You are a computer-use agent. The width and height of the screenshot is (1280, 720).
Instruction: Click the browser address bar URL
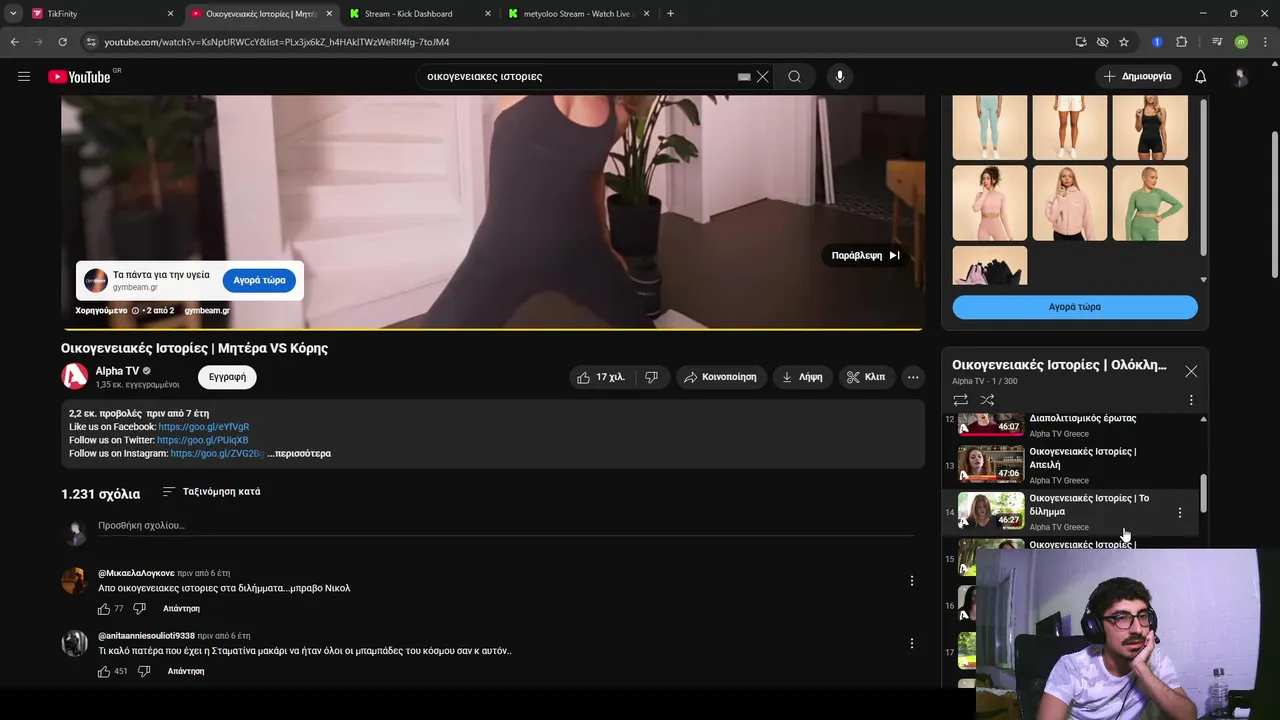277,42
